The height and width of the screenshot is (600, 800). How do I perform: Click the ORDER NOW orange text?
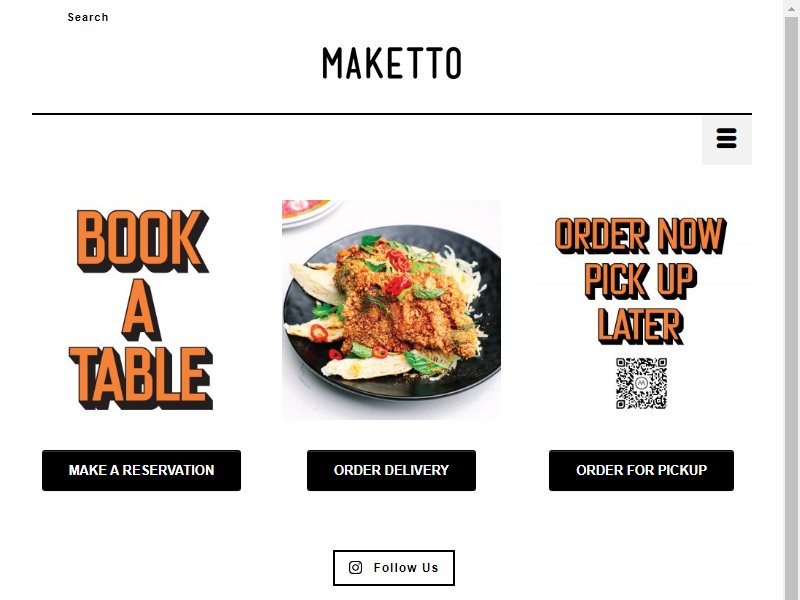pyautogui.click(x=641, y=236)
